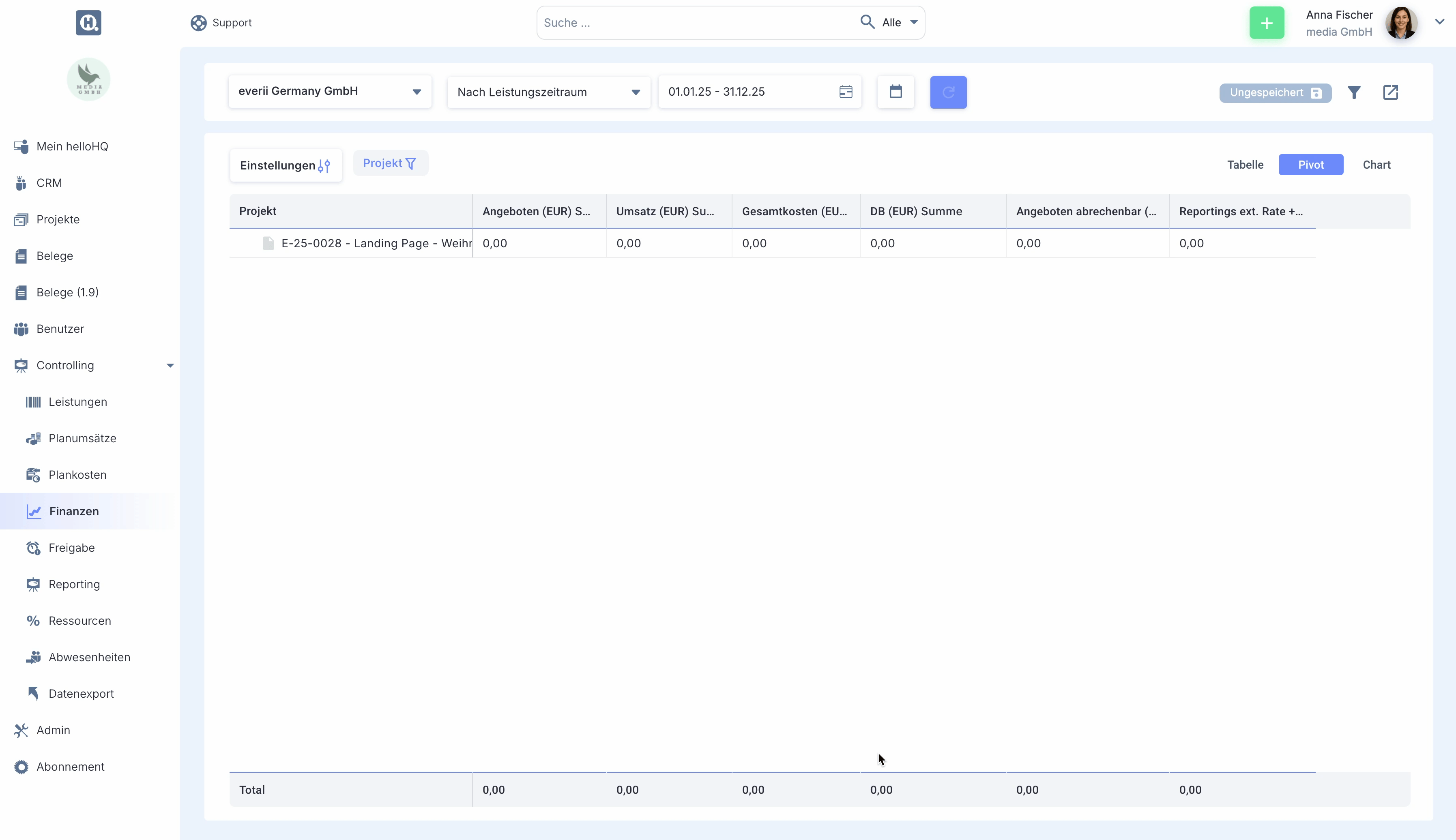The height and width of the screenshot is (840, 1456).
Task: Click the Ungespeichert save button
Action: (x=1275, y=93)
